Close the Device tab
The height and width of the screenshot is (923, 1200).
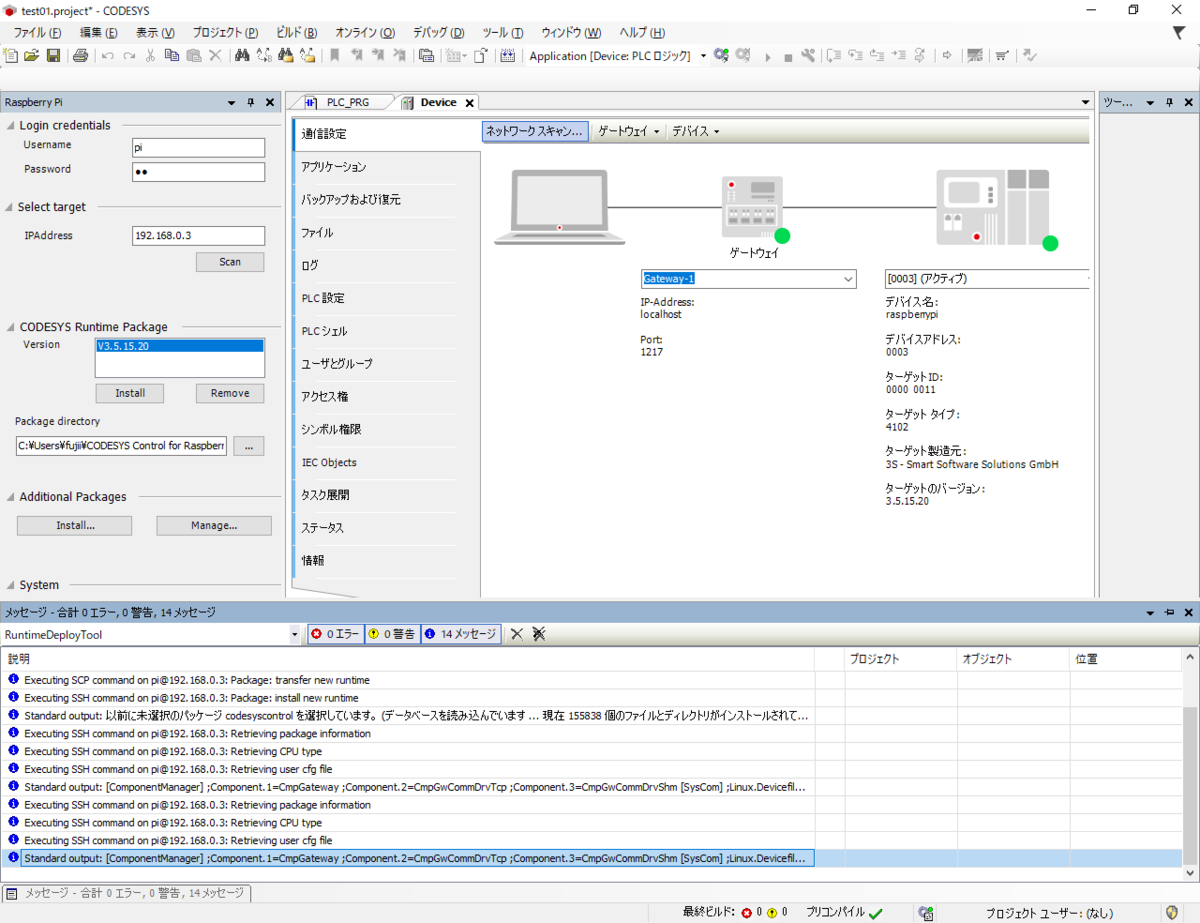pos(470,103)
